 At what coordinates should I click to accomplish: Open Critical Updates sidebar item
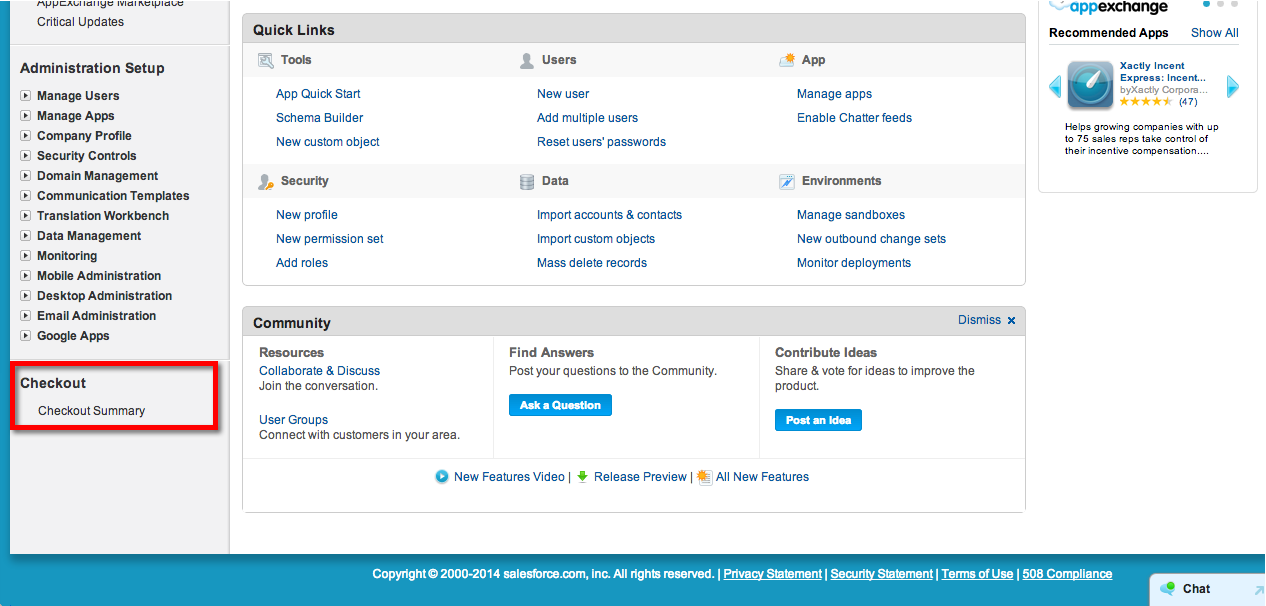[x=80, y=22]
